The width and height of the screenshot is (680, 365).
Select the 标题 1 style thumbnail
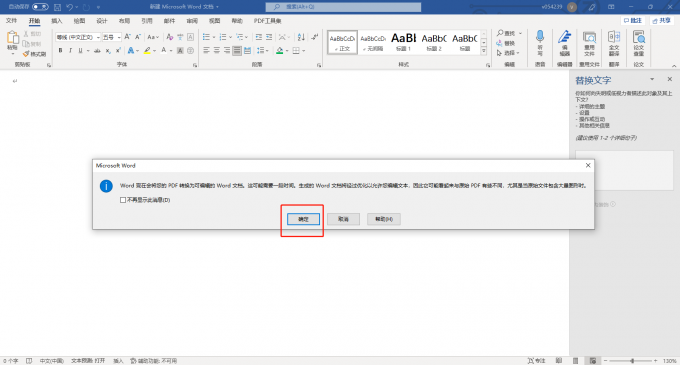403,42
